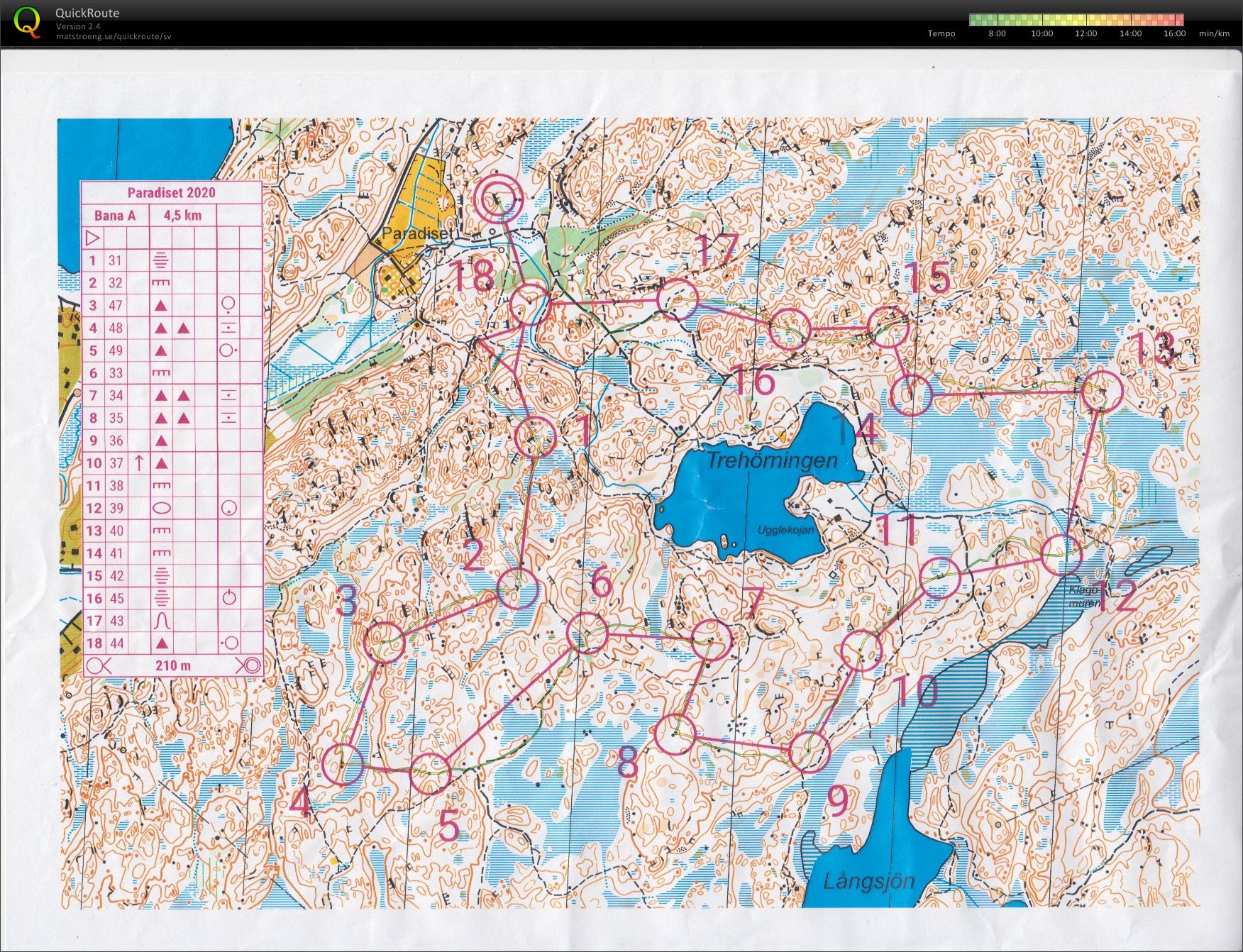The width and height of the screenshot is (1243, 952).
Task: Click control circle 5 on the map
Action: (430, 773)
